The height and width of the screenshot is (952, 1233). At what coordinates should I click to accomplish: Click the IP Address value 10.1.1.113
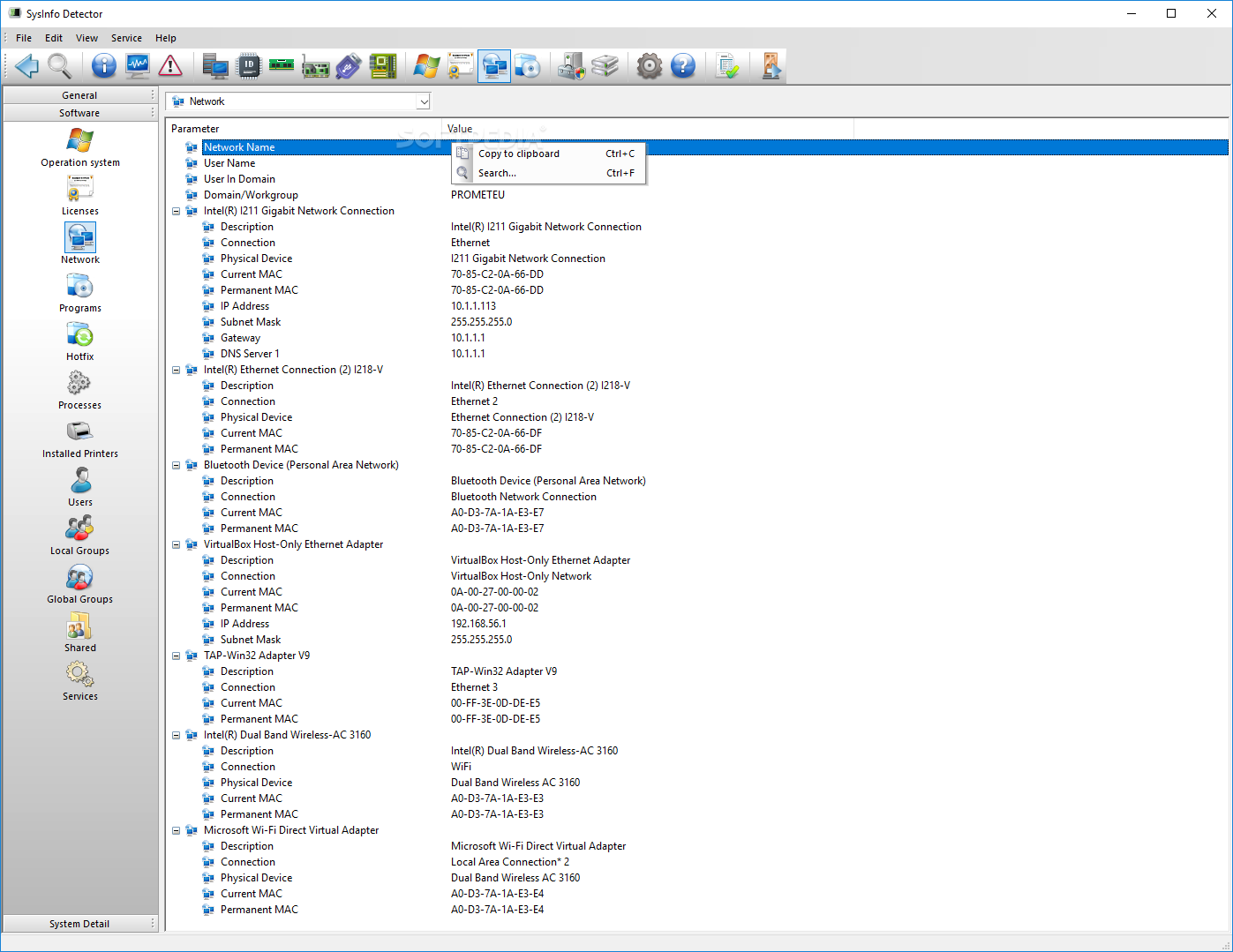473,306
